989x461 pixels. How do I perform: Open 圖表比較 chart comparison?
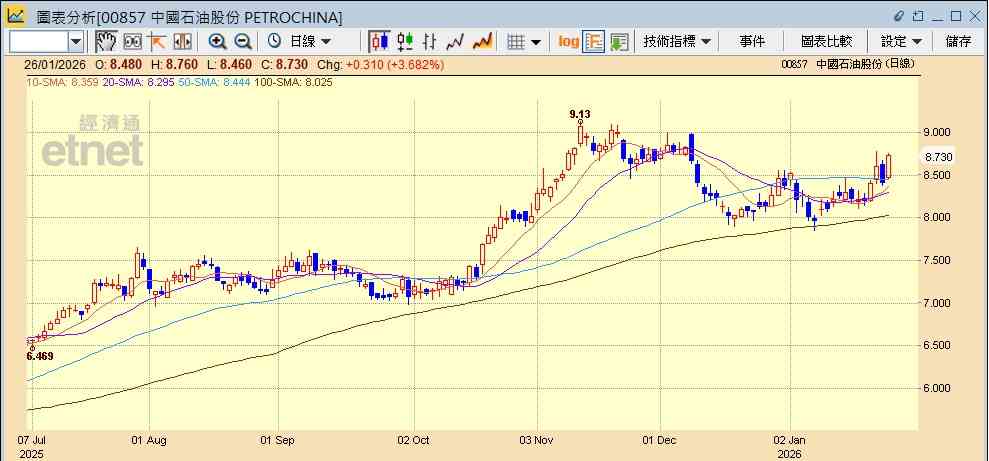point(826,42)
